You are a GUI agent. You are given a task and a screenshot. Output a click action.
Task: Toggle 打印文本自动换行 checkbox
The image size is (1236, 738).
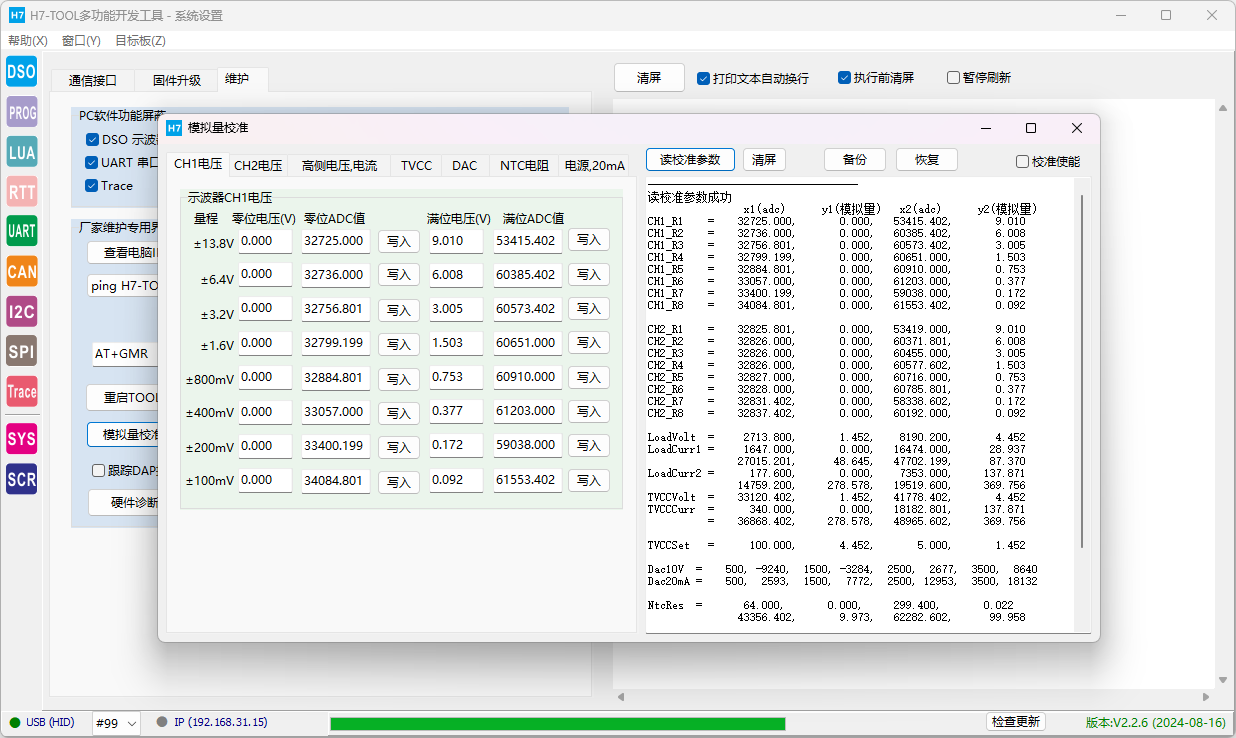[x=704, y=78]
